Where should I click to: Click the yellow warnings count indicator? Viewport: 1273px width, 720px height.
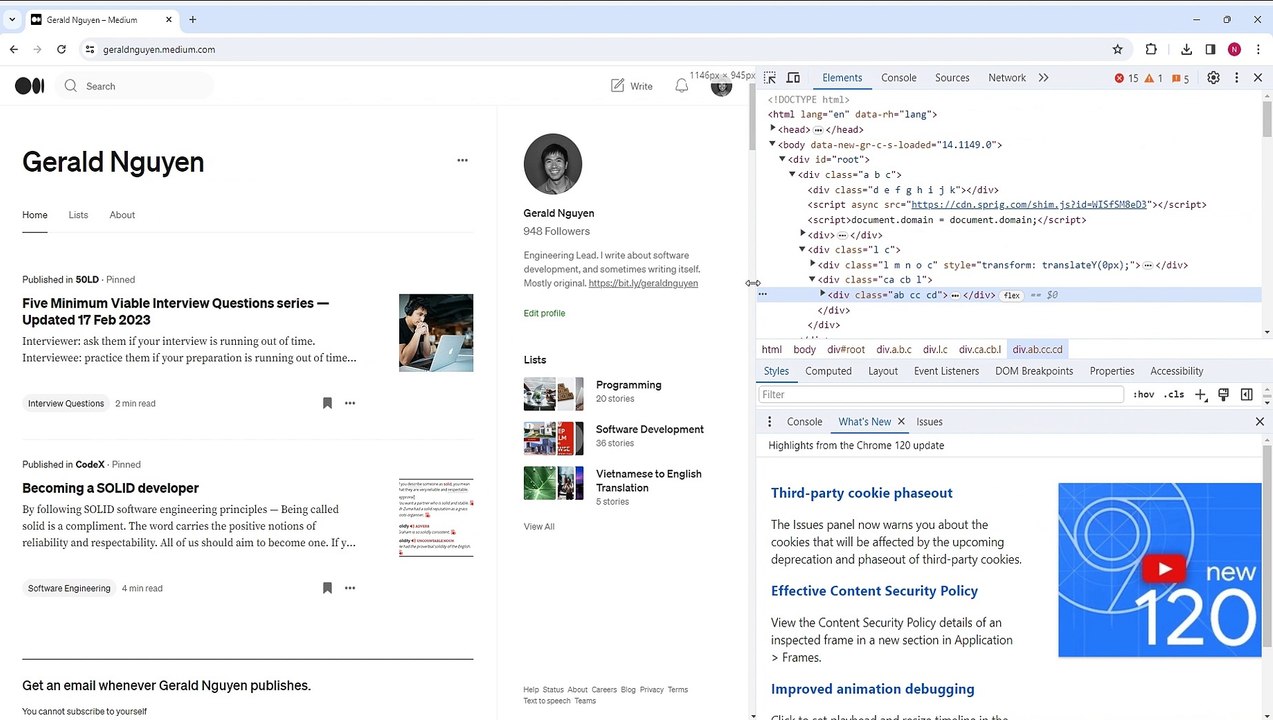coord(1153,78)
